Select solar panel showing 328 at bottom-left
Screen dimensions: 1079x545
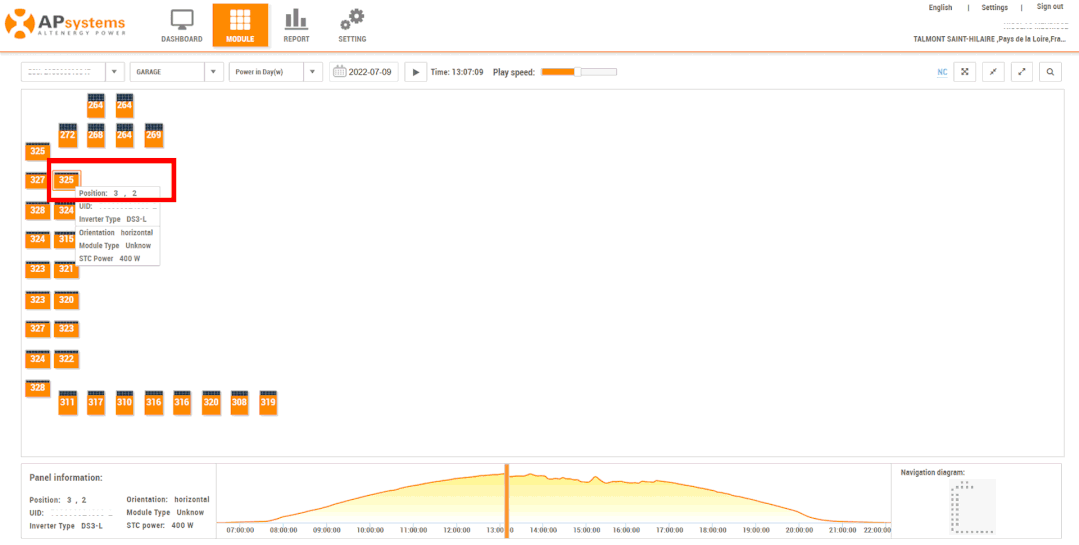tap(38, 387)
